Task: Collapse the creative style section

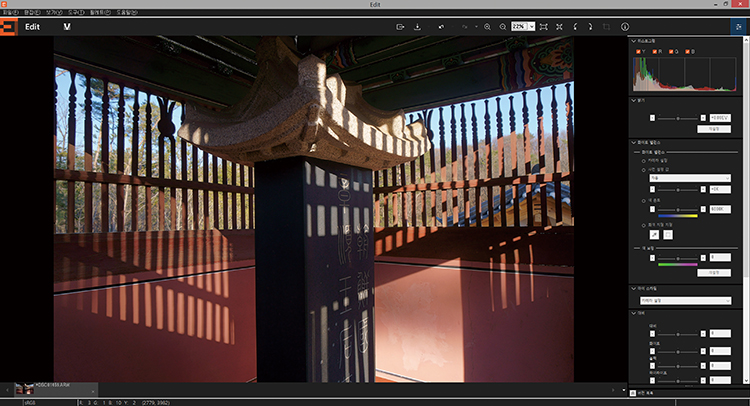Action: tap(633, 288)
